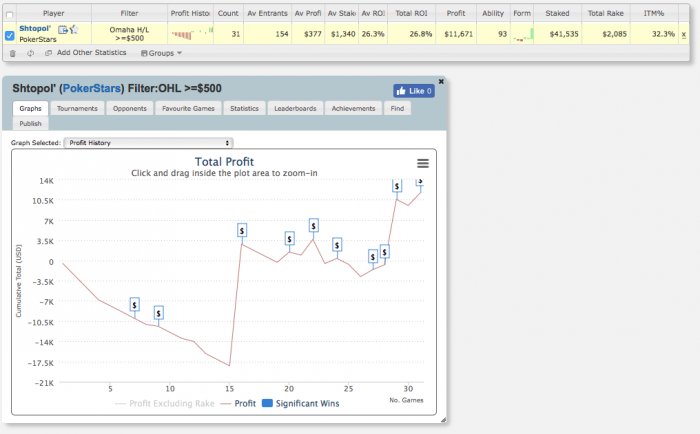Viewport: 700px width, 434px height.
Task: Click the PokerStars link in the panel title
Action: 92,88
